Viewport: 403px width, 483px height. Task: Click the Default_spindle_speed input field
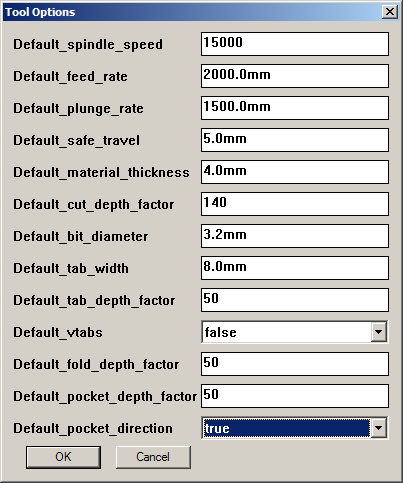(295, 44)
